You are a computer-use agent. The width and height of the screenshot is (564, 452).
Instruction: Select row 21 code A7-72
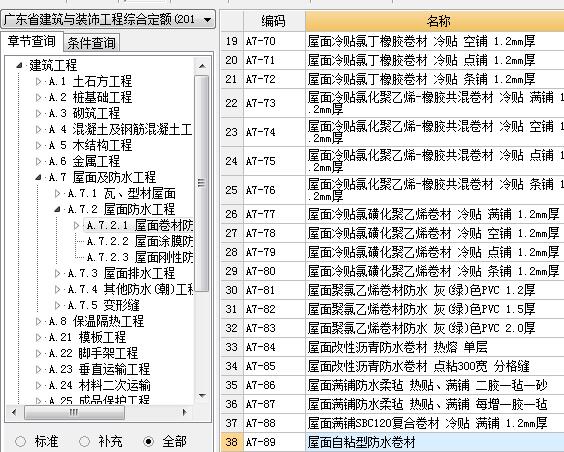click(274, 79)
